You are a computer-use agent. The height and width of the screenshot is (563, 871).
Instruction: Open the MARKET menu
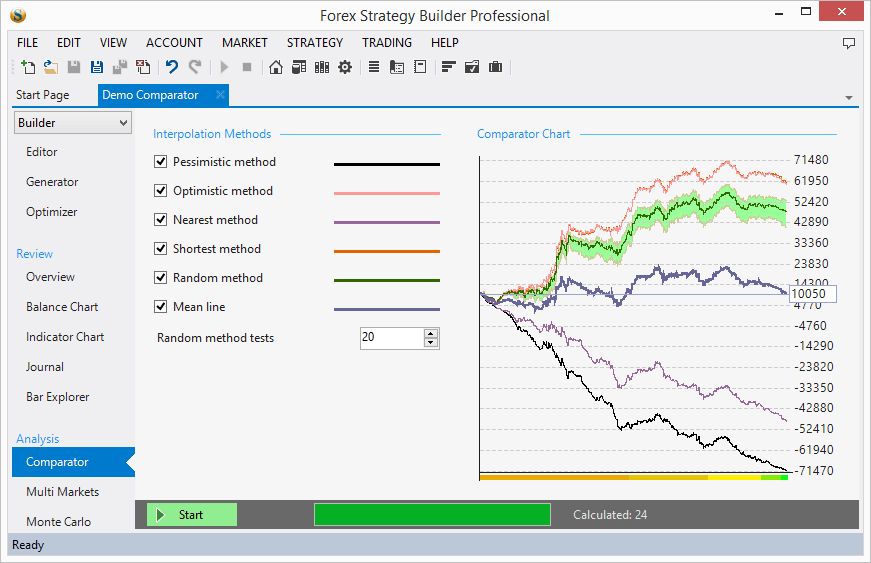click(x=245, y=43)
